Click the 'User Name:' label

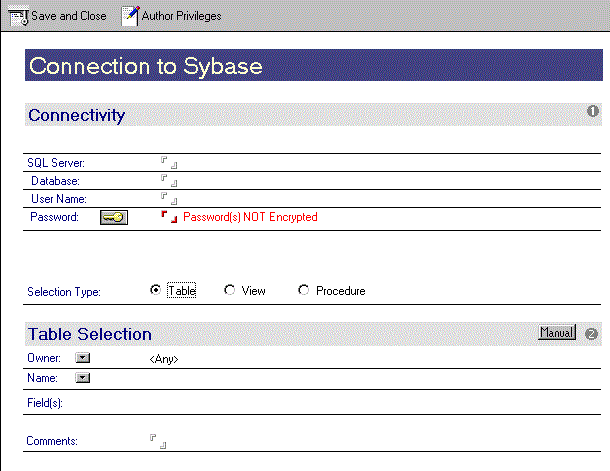click(59, 199)
